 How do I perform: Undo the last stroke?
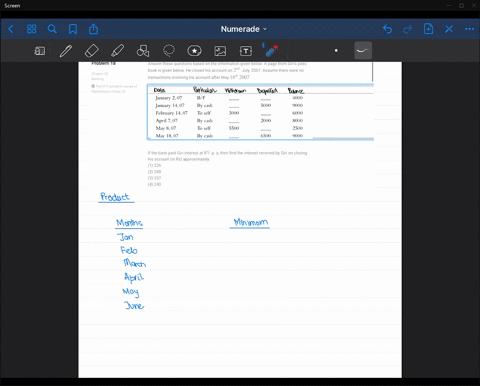tap(387, 29)
